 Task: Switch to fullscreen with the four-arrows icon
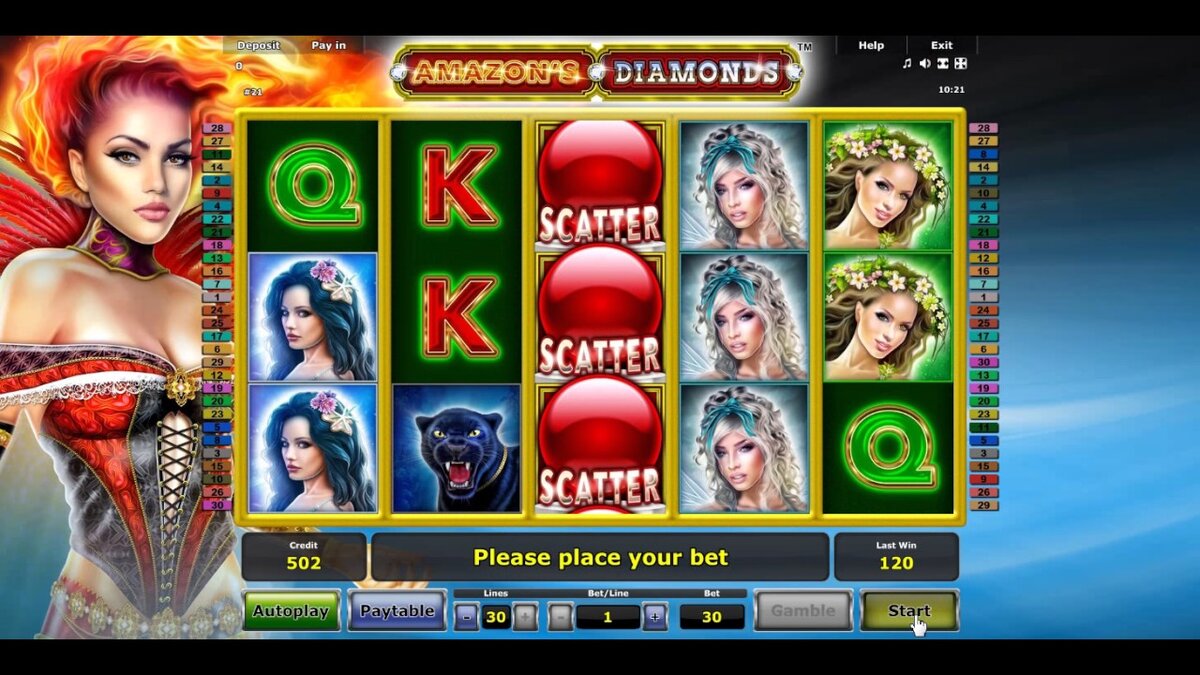tap(960, 64)
